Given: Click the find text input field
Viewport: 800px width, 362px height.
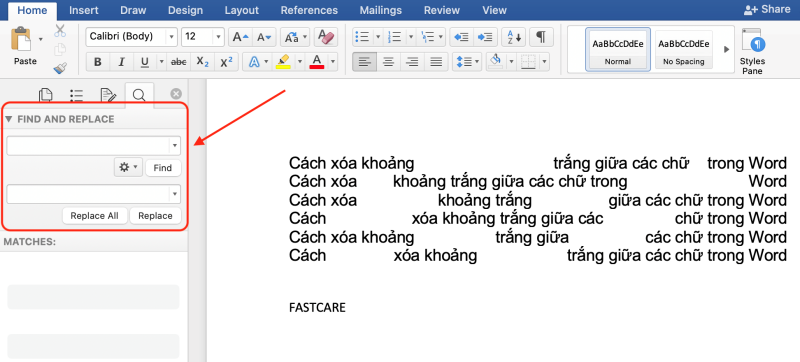Looking at the screenshot, I should coord(88,145).
